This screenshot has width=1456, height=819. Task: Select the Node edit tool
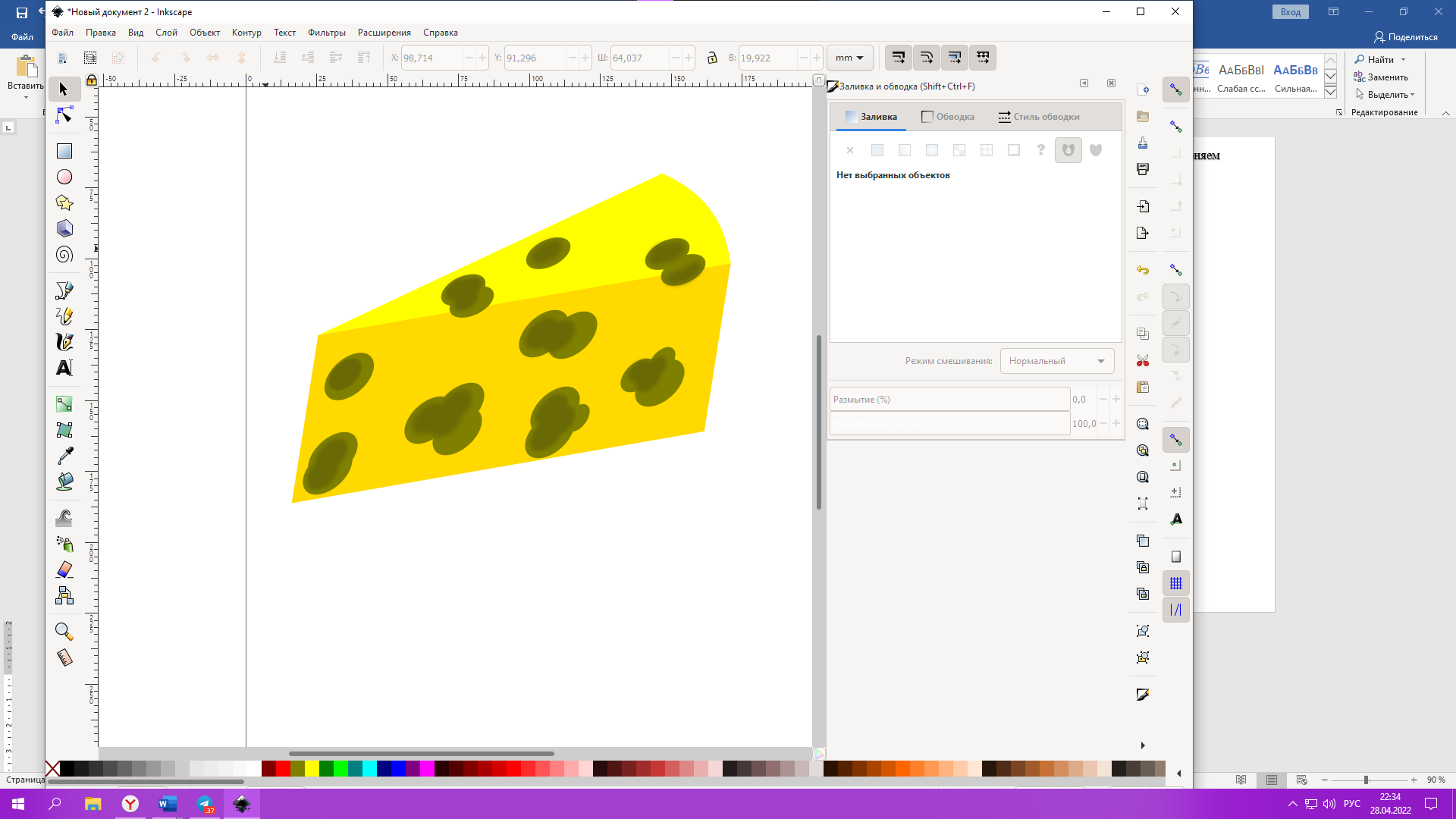point(64,115)
